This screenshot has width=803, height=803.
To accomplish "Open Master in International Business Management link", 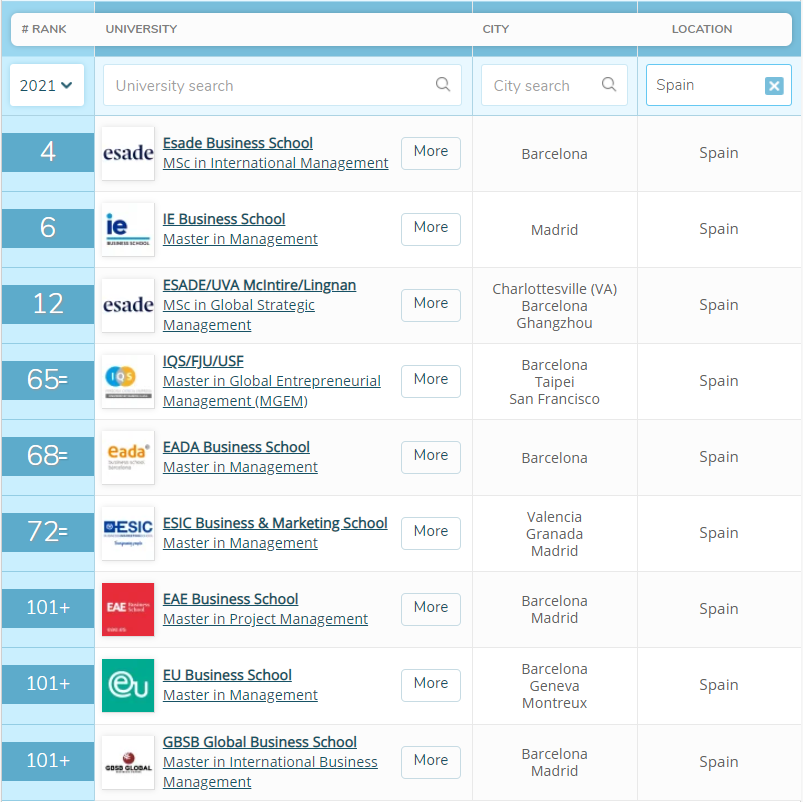I will tap(270, 772).
